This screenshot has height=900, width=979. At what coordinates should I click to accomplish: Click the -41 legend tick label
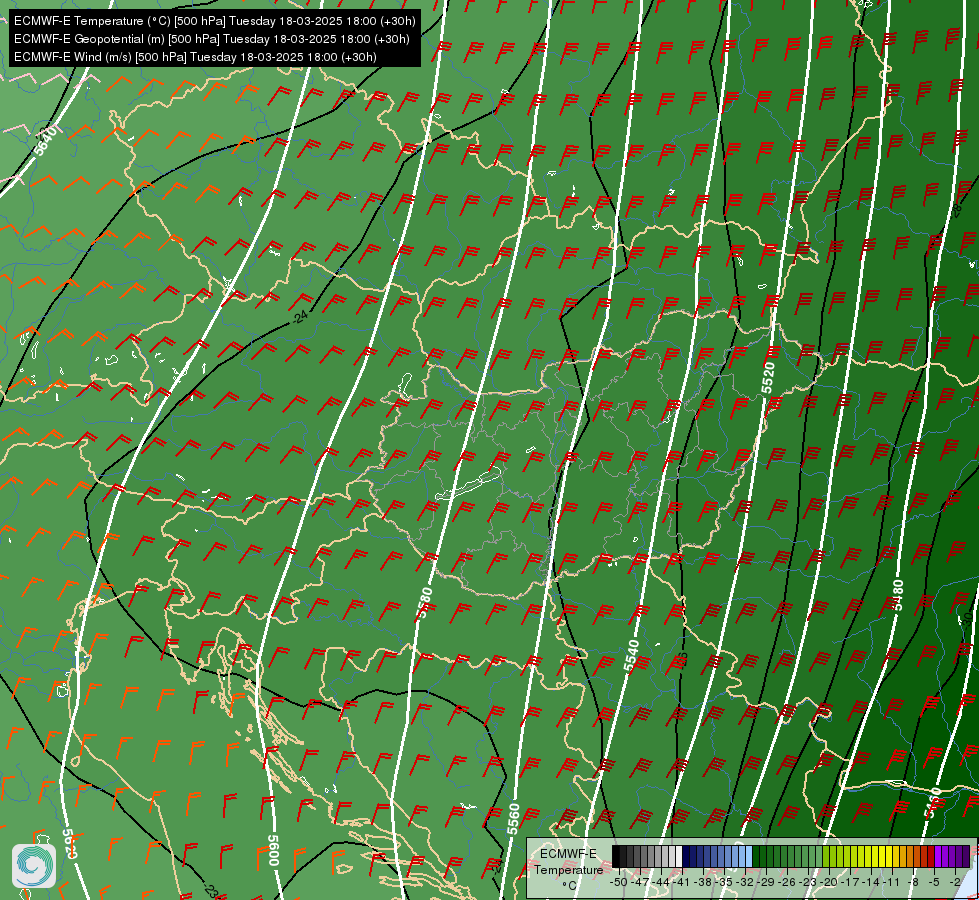point(681,882)
